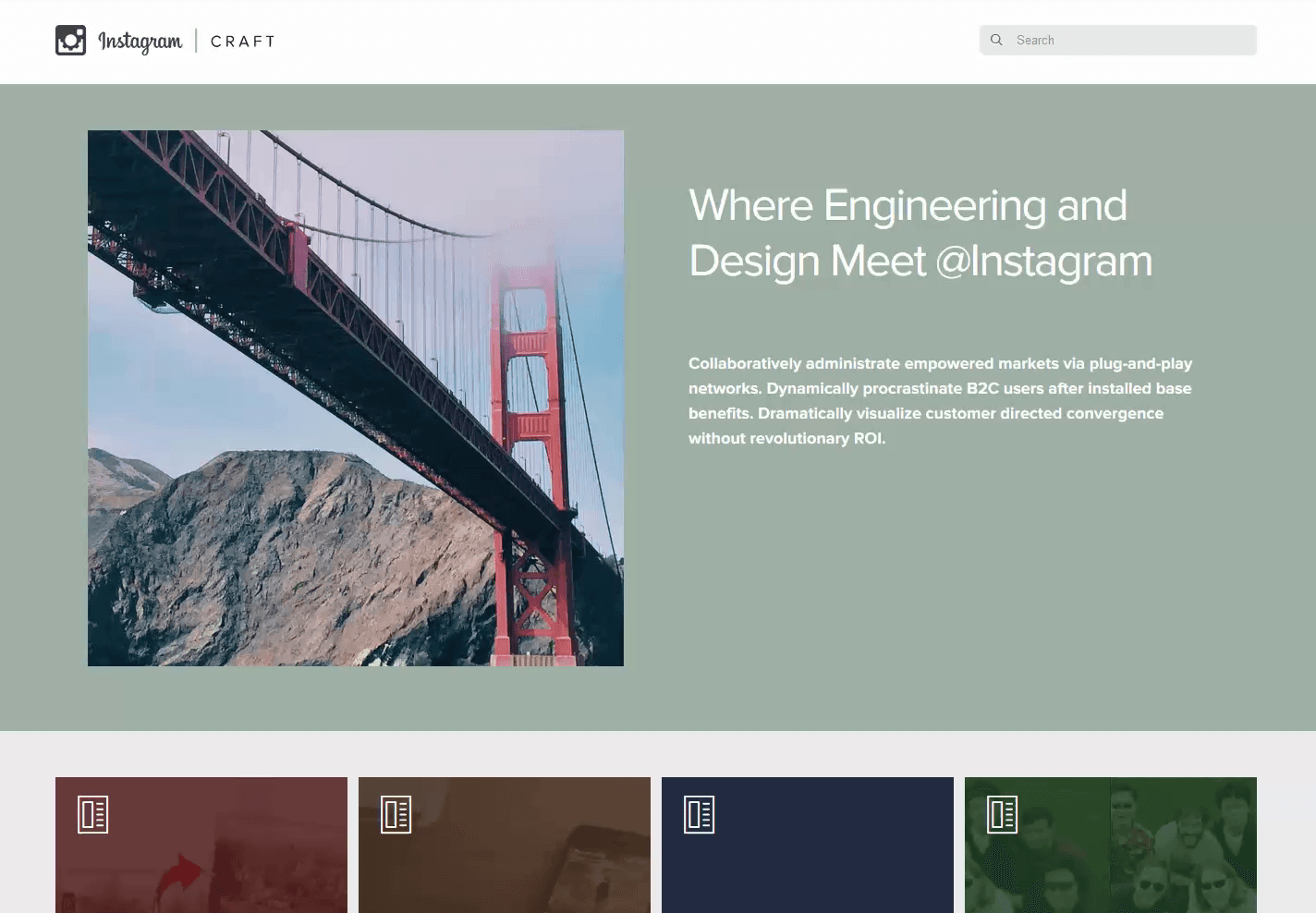This screenshot has height=913, width=1316.
Task: Click the search magnifying glass icon
Action: pyautogui.click(x=996, y=40)
